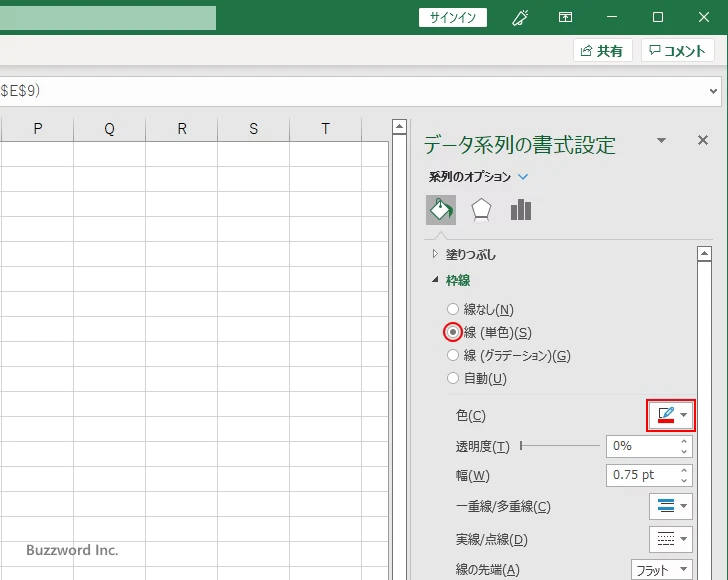Click the 透明度 slider track

[x=560, y=446]
